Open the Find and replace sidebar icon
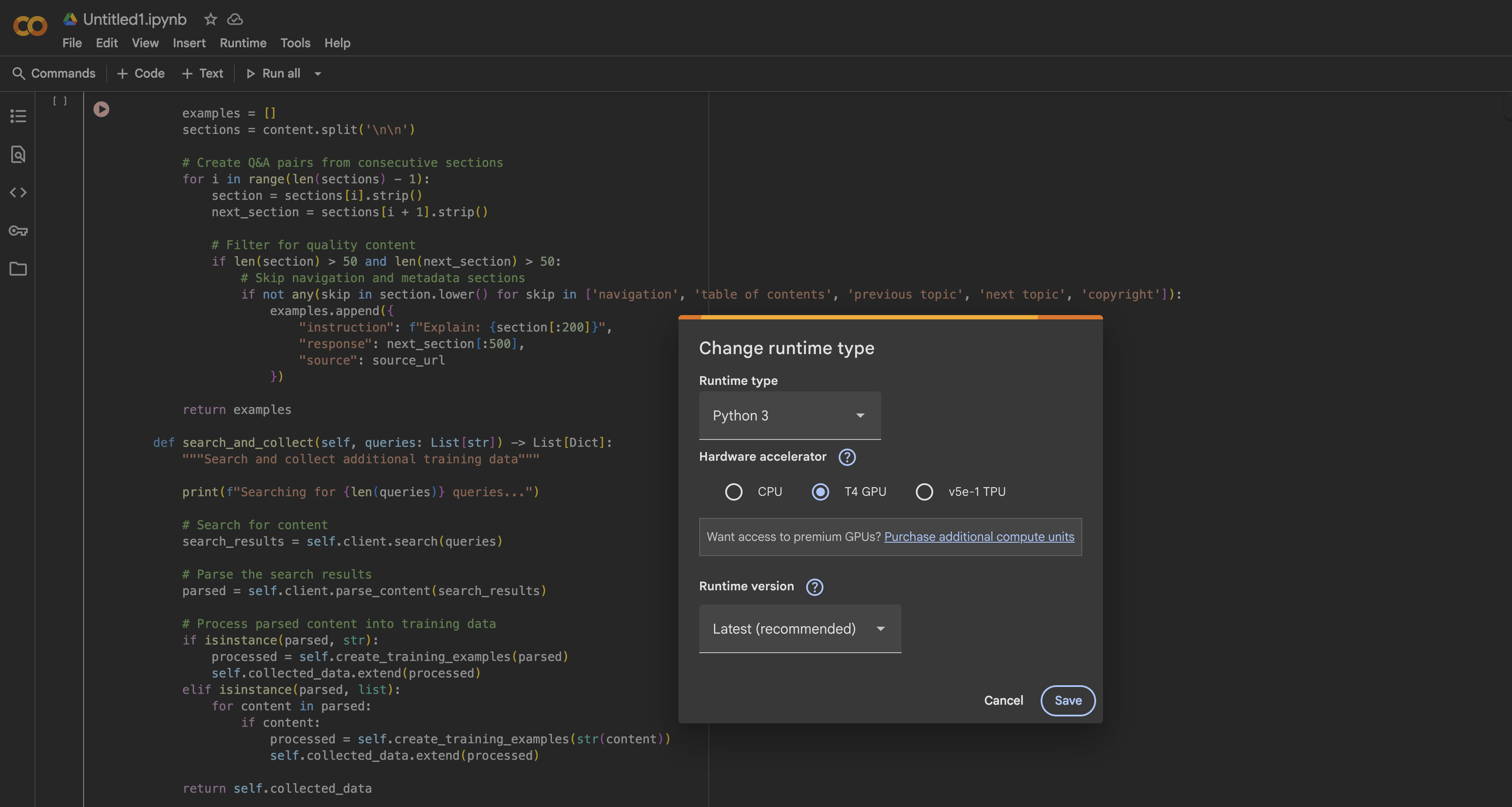Viewport: 1512px width, 807px height. click(x=18, y=154)
